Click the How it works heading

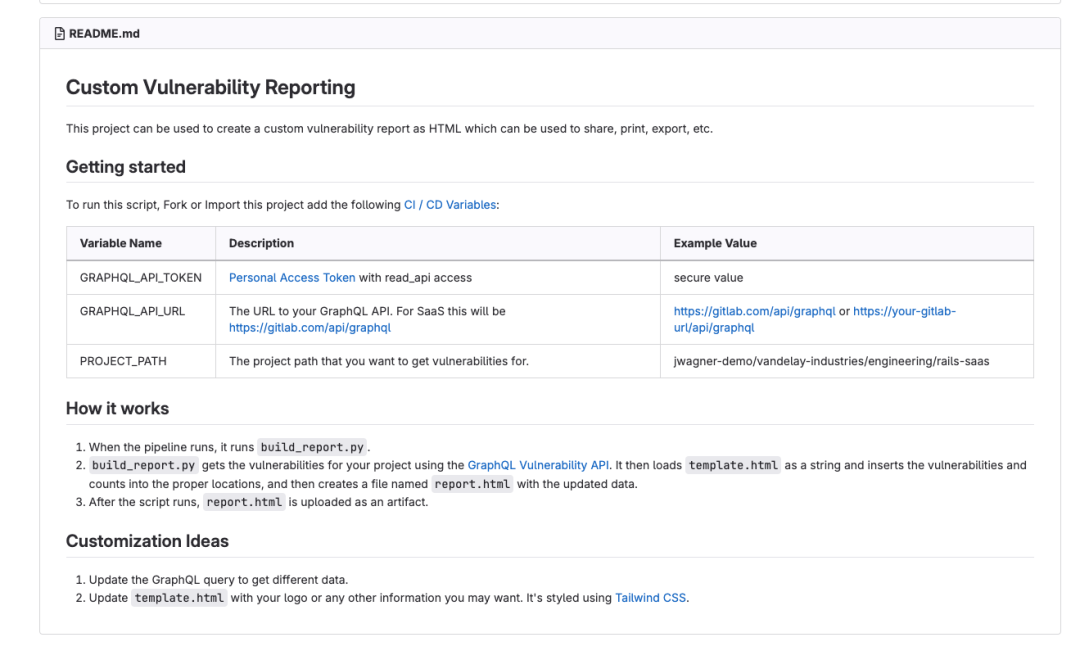pyautogui.click(x=117, y=408)
